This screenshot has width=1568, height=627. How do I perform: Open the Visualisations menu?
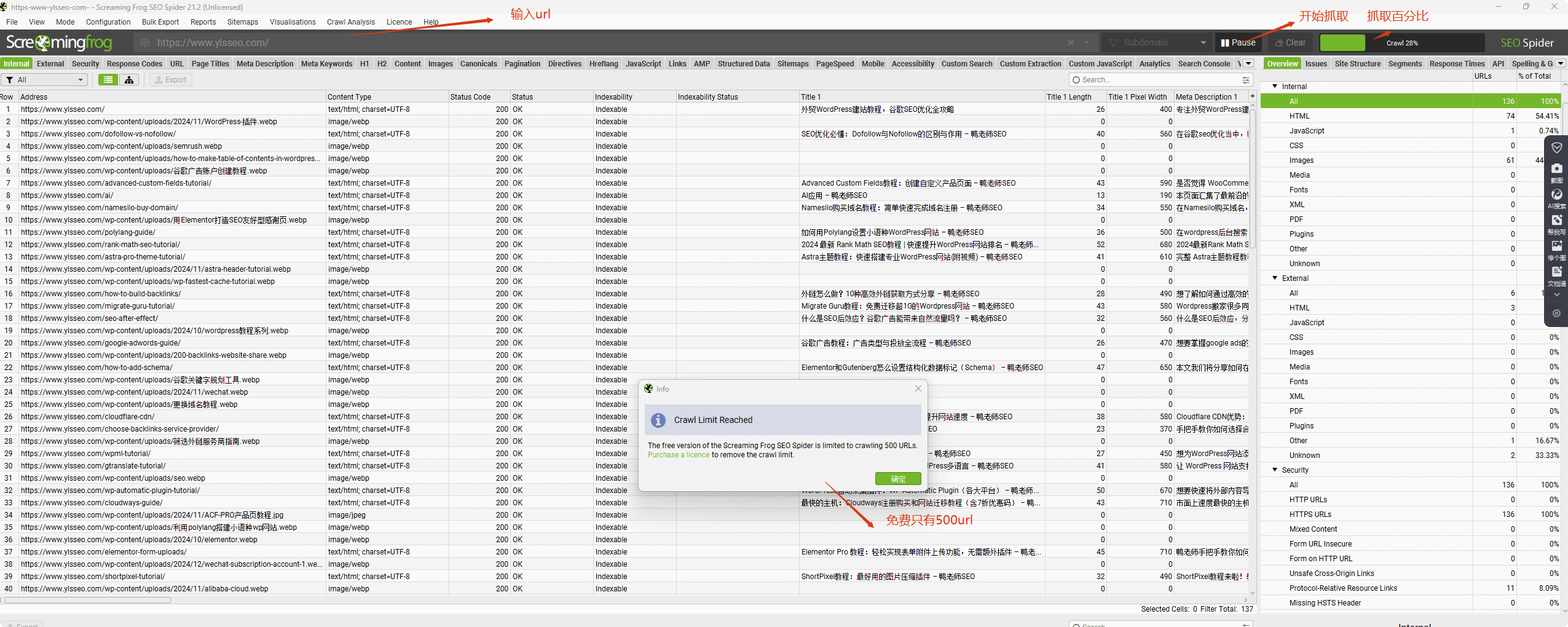click(x=293, y=22)
